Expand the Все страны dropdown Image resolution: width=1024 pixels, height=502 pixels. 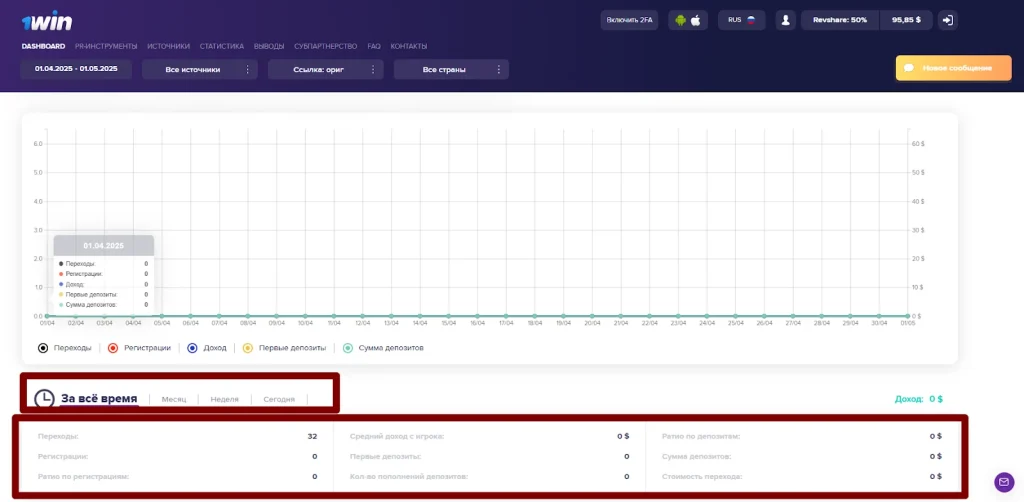(451, 69)
